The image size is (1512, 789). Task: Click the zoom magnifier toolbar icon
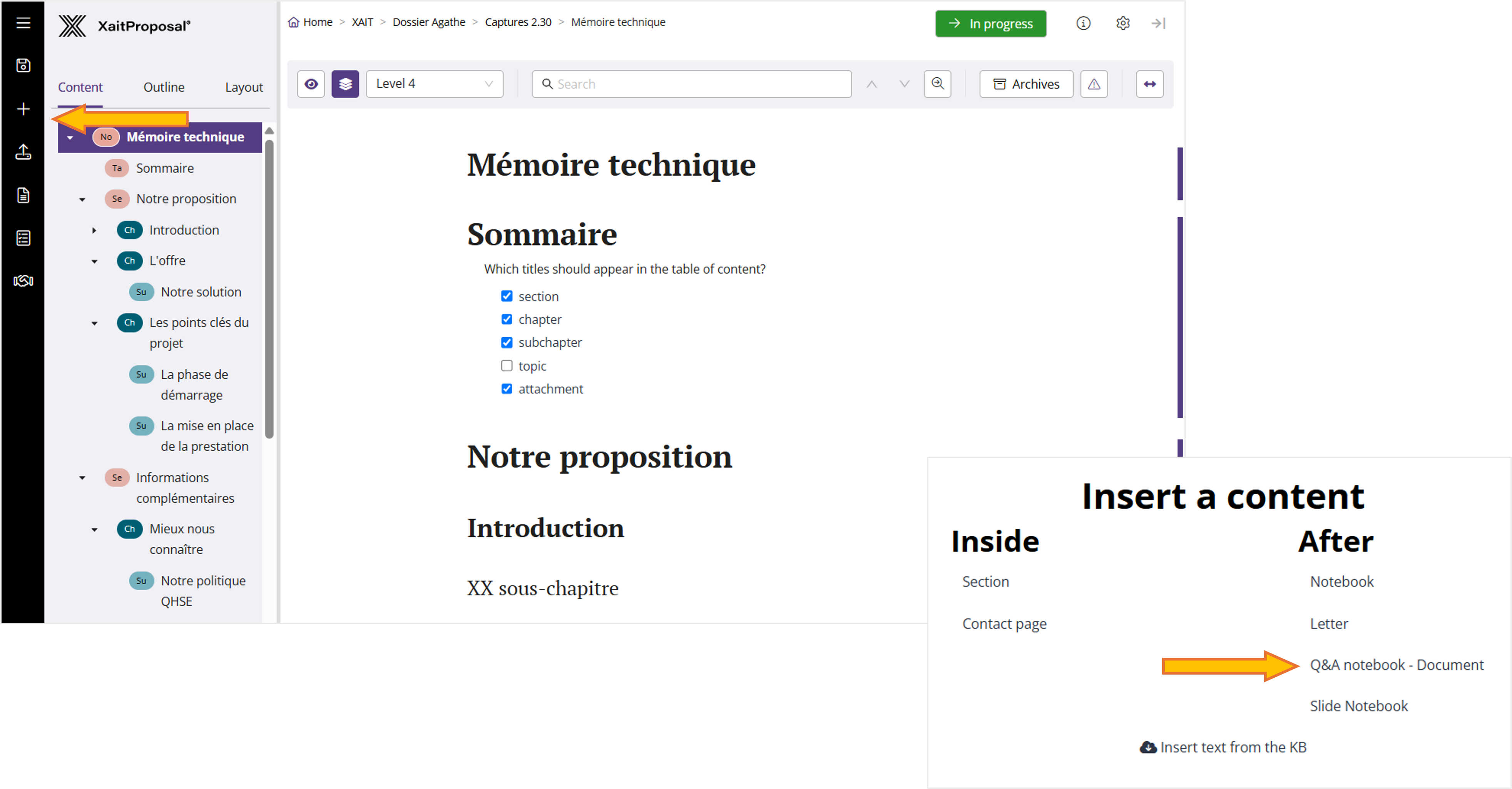coord(937,84)
